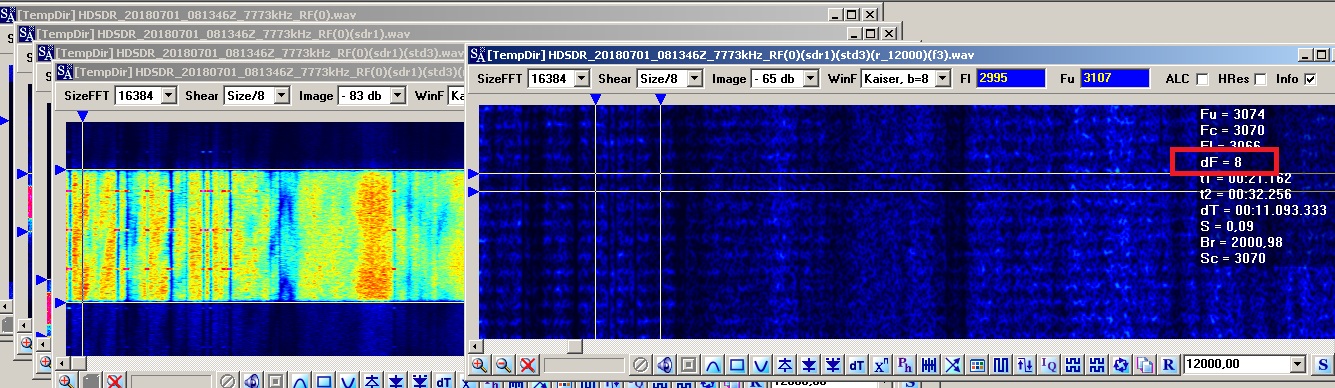Image resolution: width=1335 pixels, height=388 pixels.
Task: Click the single down-arrow-to-line icon
Action: 809,364
